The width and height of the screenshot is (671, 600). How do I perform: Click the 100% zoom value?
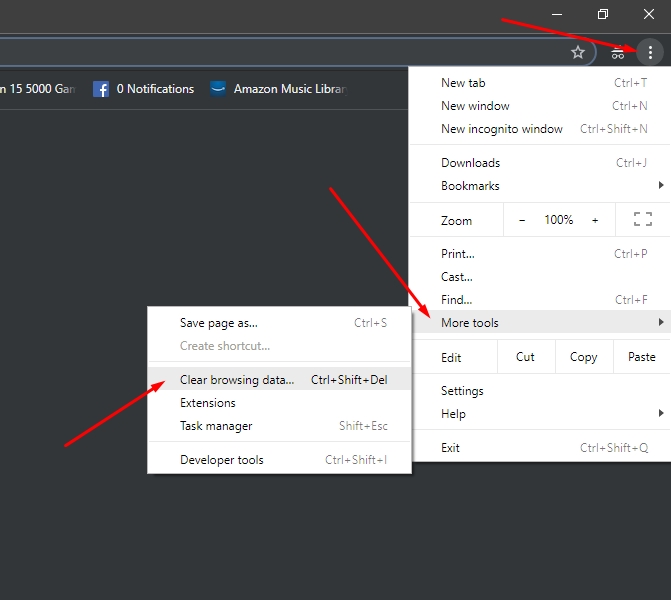558,220
